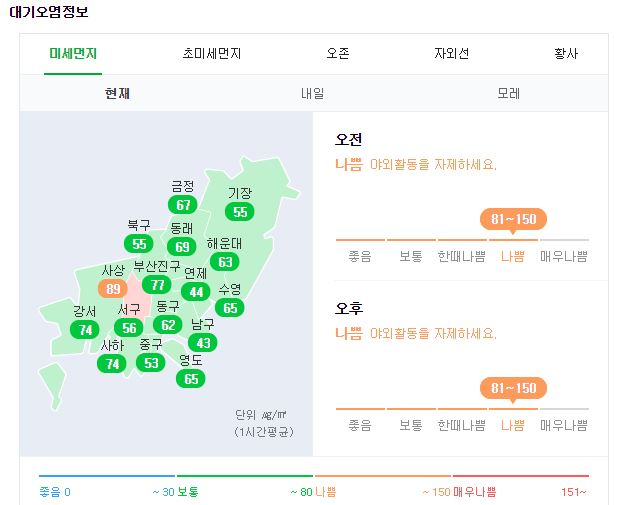The image size is (619, 505).
Task: Switch to the 초미세먼지 tab
Action: (212, 53)
